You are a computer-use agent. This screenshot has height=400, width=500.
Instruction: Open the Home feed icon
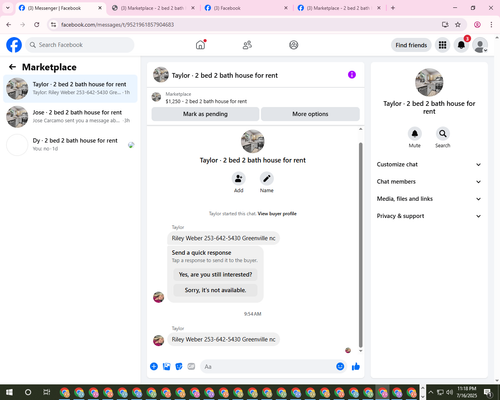200,45
